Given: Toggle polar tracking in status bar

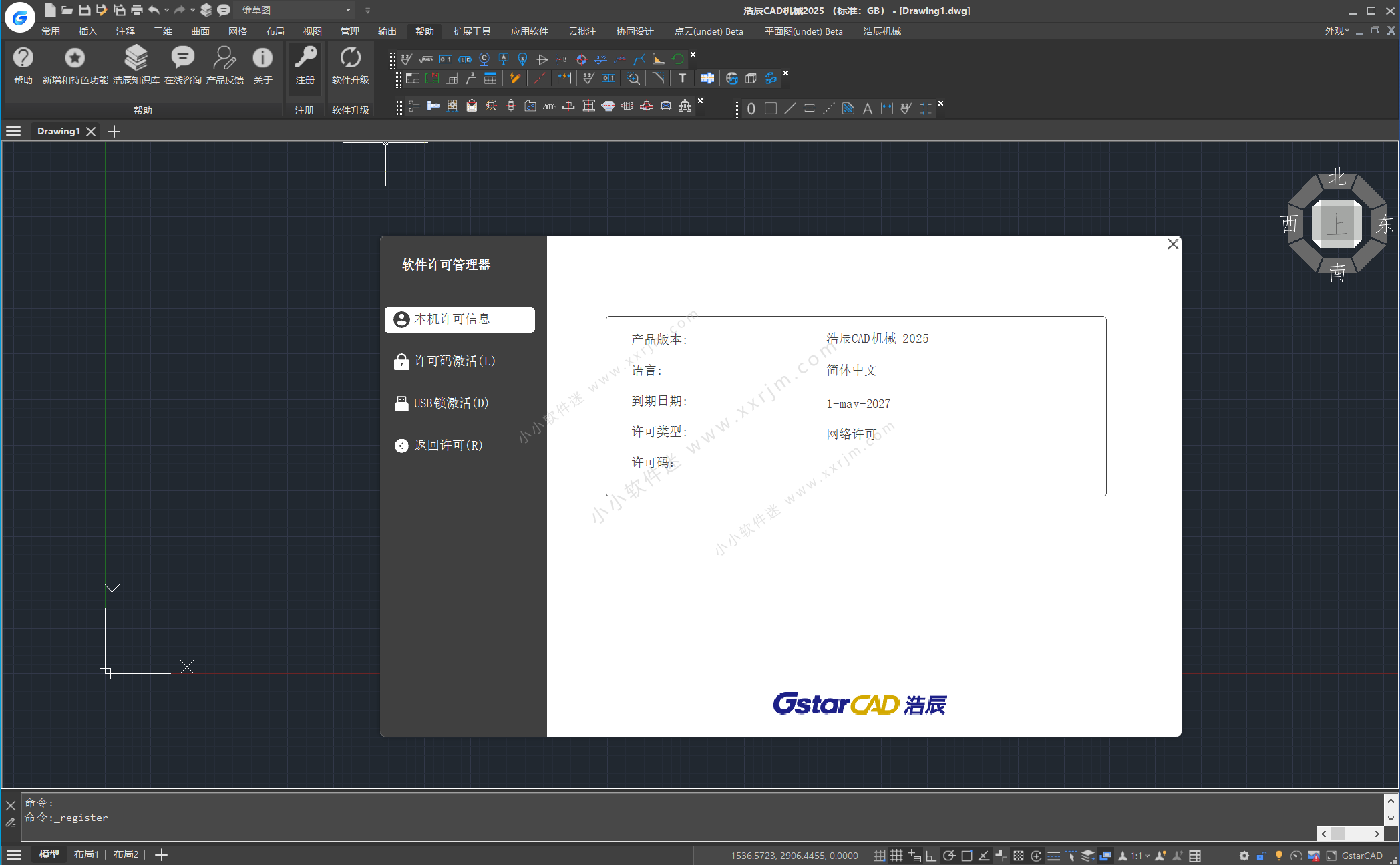Looking at the screenshot, I should [948, 856].
